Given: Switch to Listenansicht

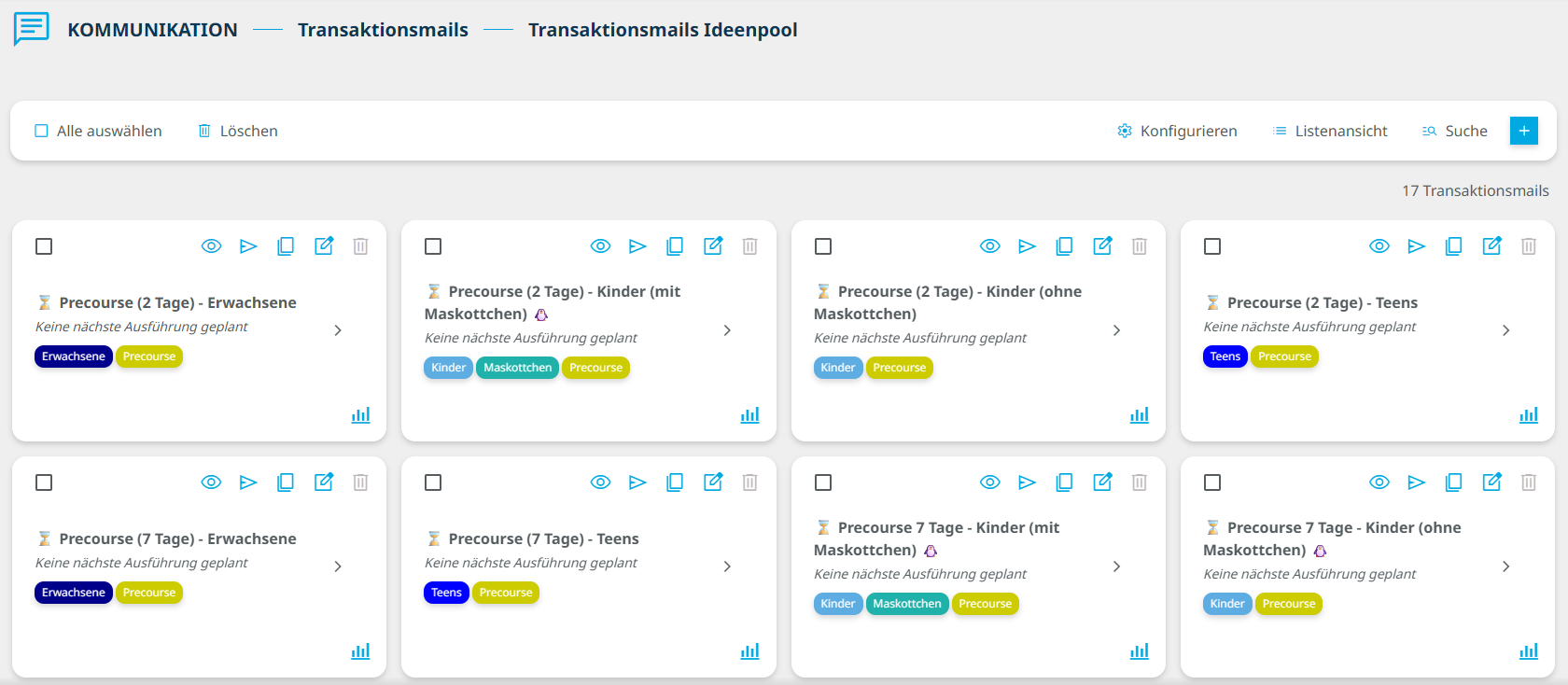Looking at the screenshot, I should (x=1330, y=131).
